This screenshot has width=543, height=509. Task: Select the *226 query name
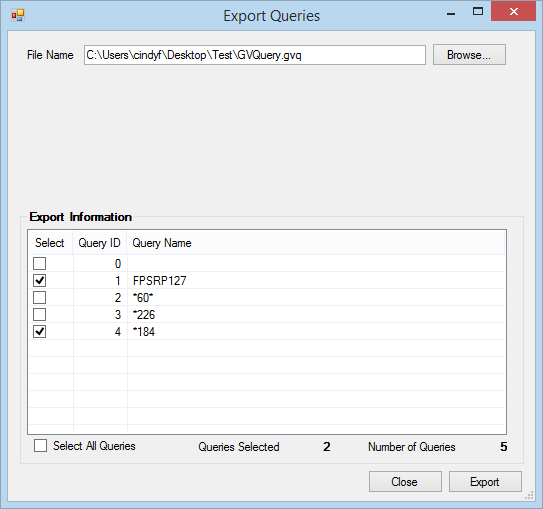tap(144, 314)
